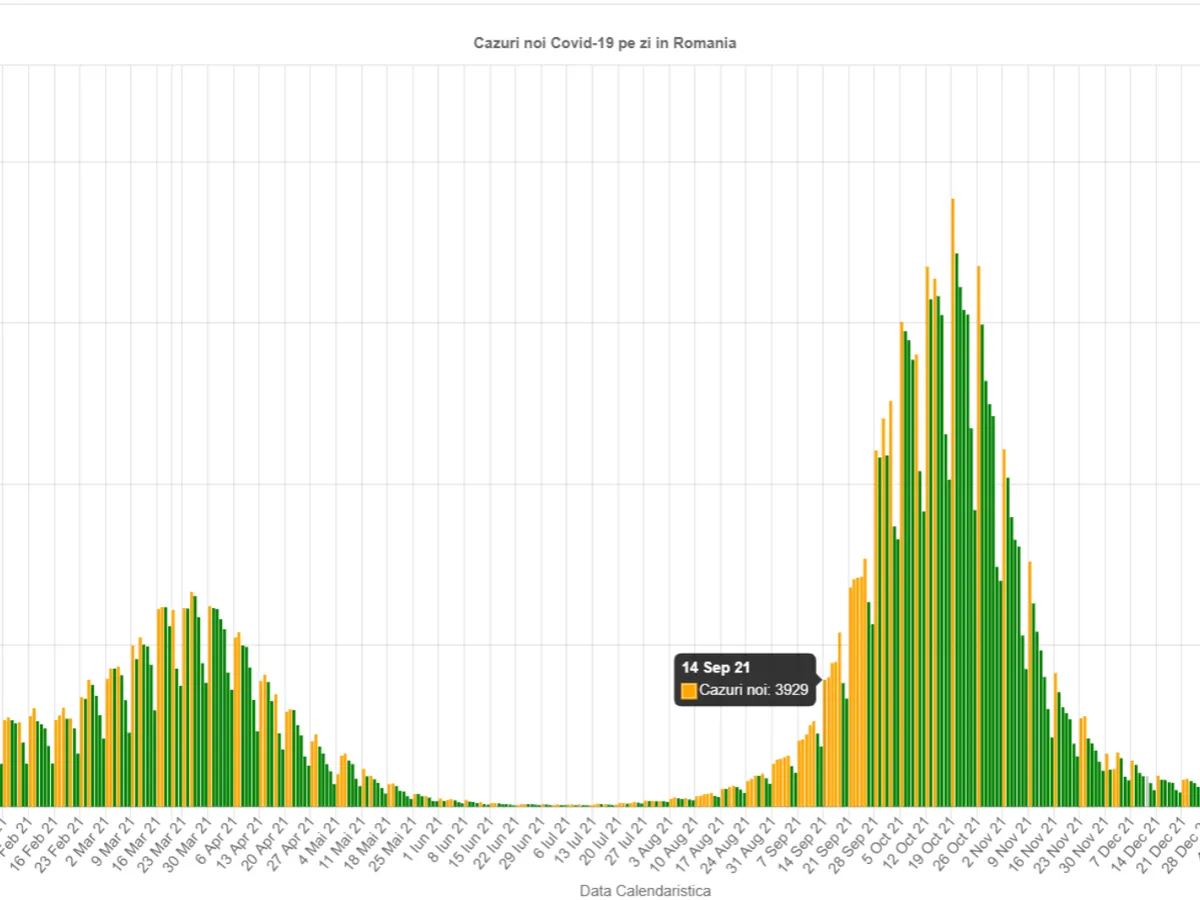Click the 'Data Calendaristica' axis title
The height and width of the screenshot is (900, 1200).
point(645,890)
